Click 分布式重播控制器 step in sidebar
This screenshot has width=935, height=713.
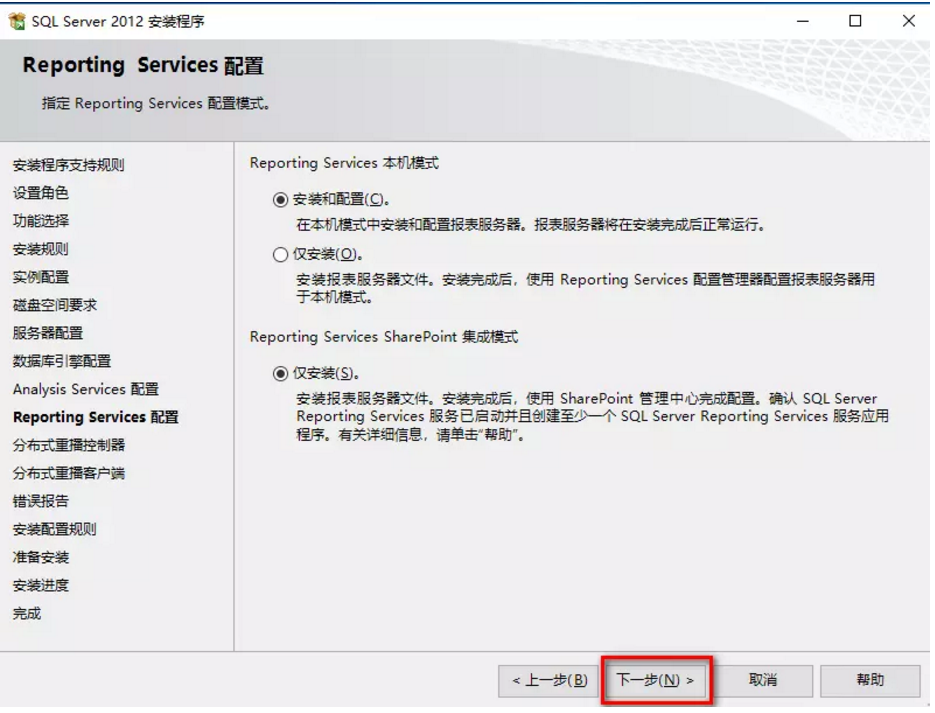click(69, 445)
